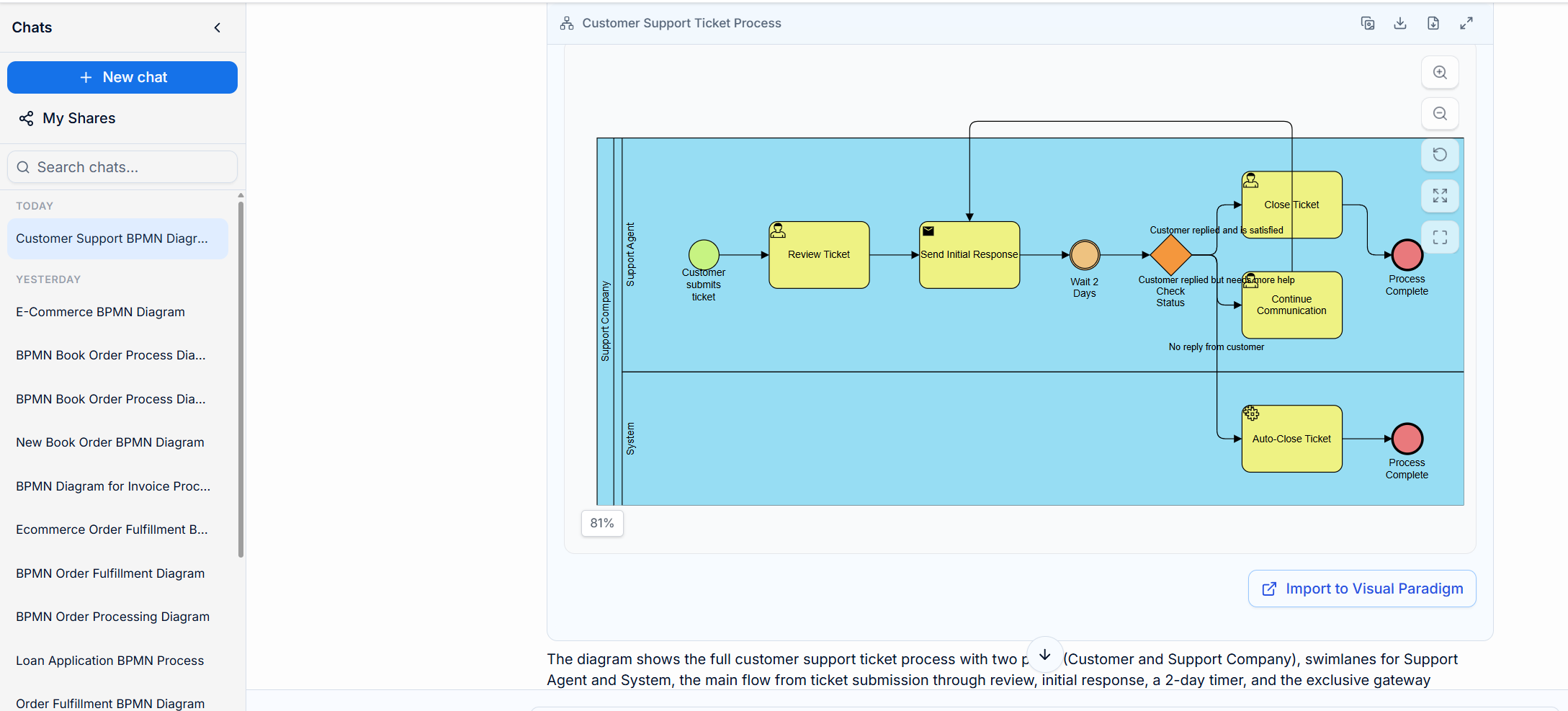Open Order Fulfillment BPMN Diagram chat

coord(110,703)
